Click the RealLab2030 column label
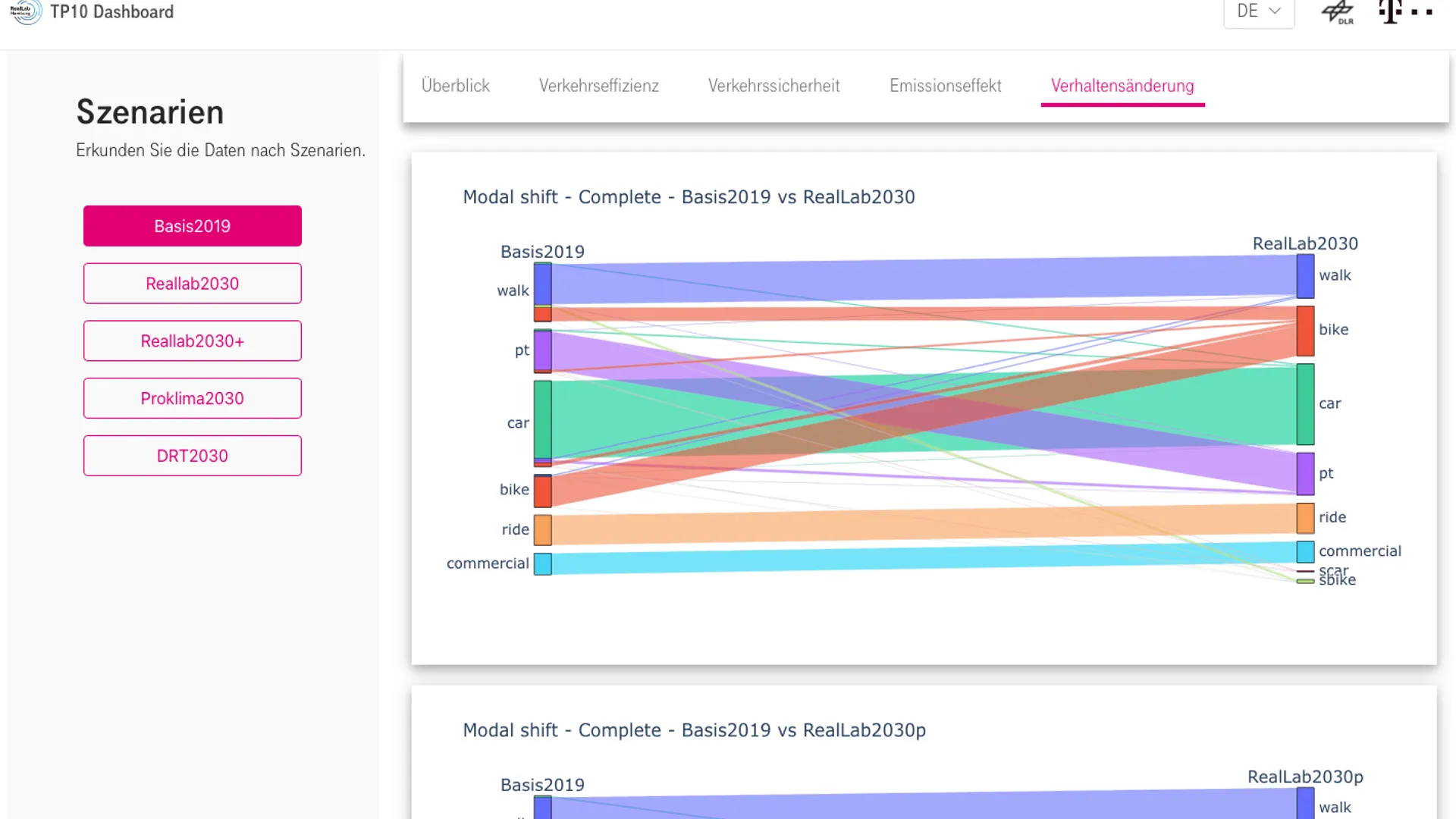 (1305, 244)
